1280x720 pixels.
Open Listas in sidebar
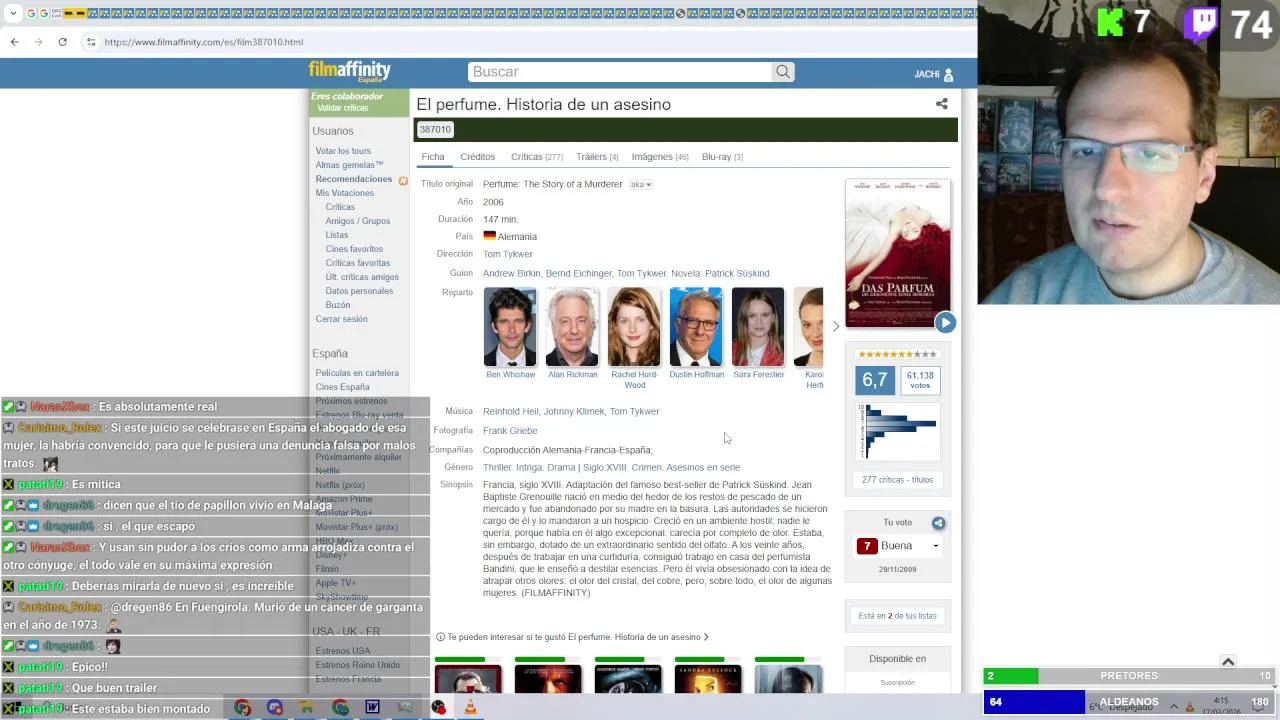(337, 235)
